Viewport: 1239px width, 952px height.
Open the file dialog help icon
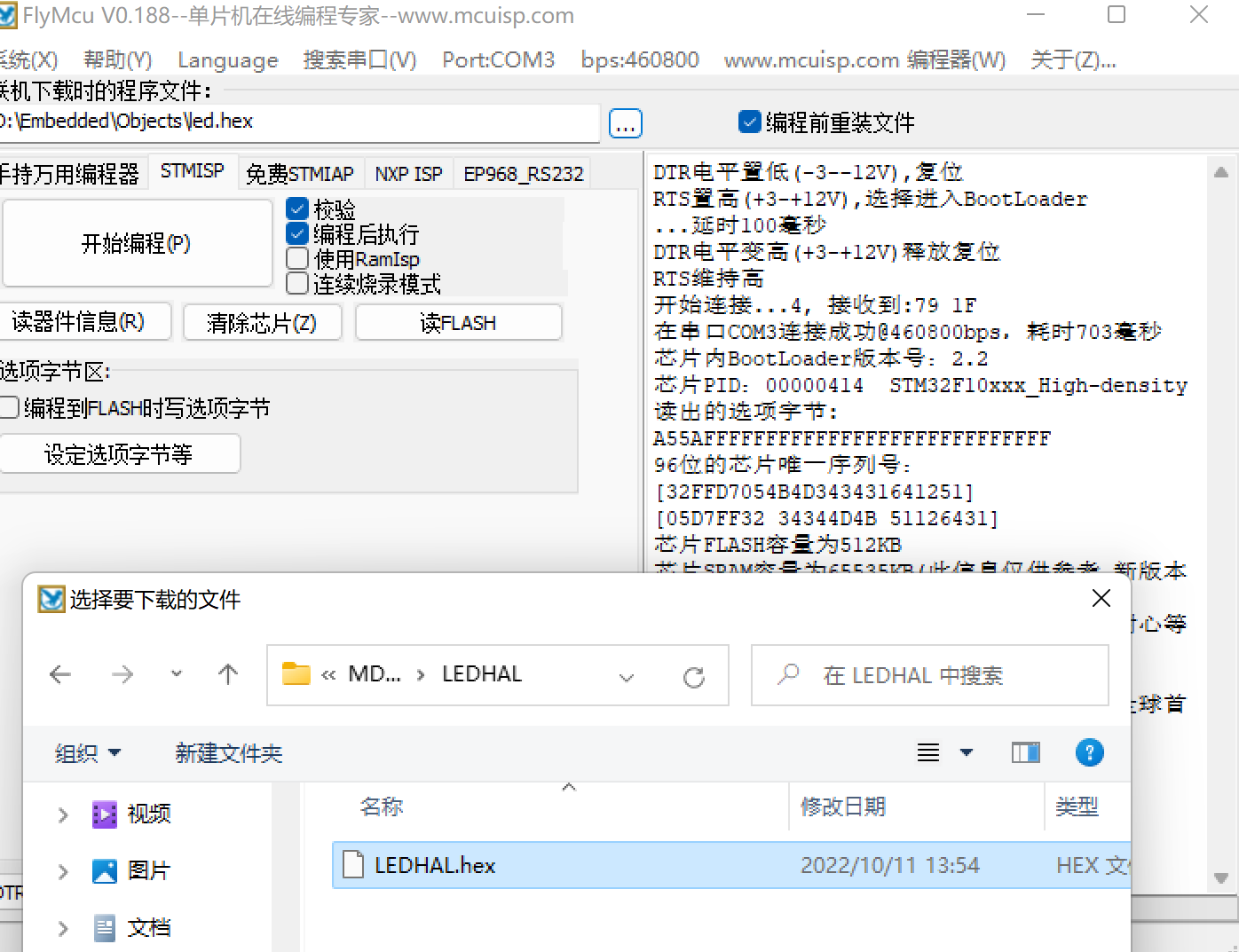1089,752
